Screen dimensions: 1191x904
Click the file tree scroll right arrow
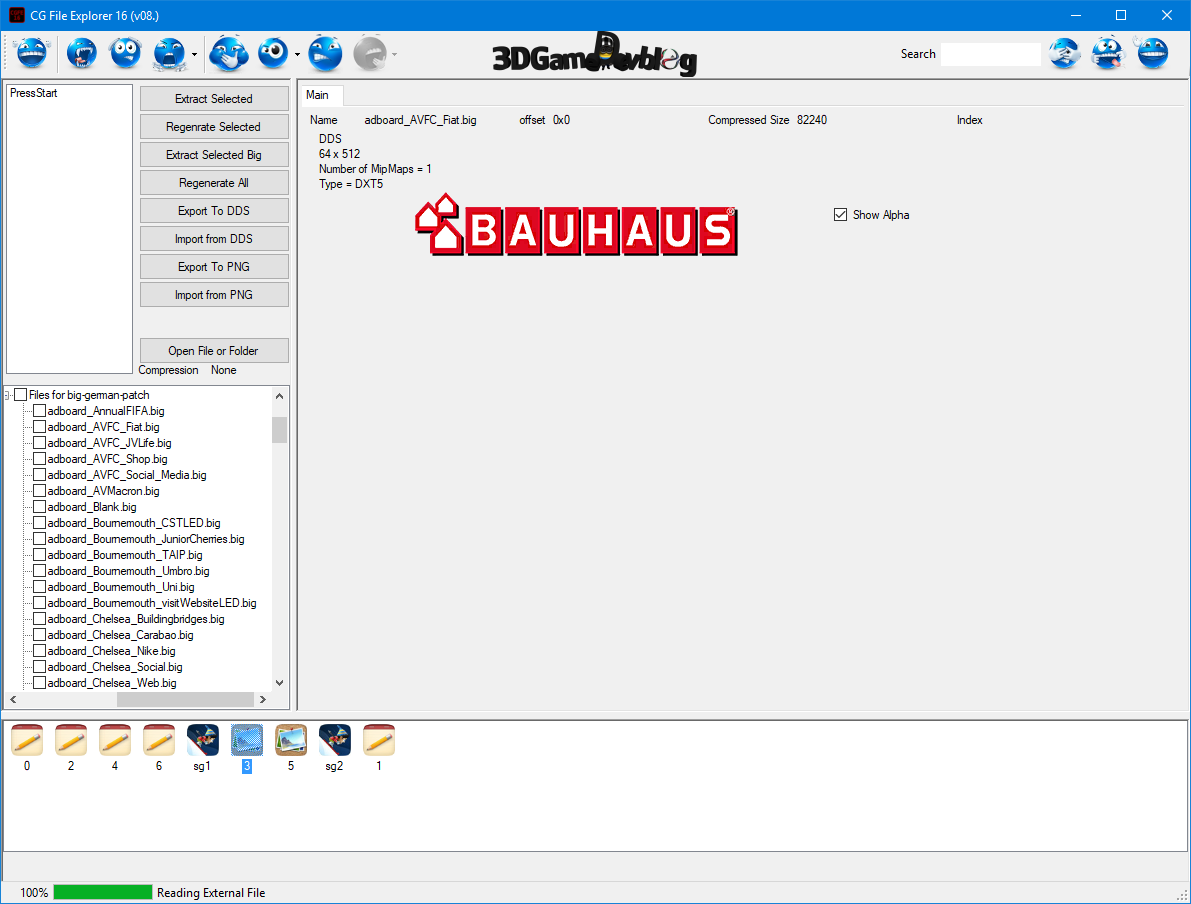tap(263, 699)
